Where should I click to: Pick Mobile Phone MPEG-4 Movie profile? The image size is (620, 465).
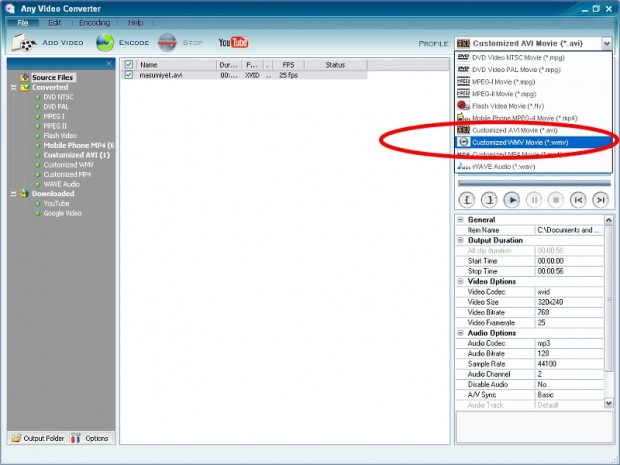tap(533, 118)
